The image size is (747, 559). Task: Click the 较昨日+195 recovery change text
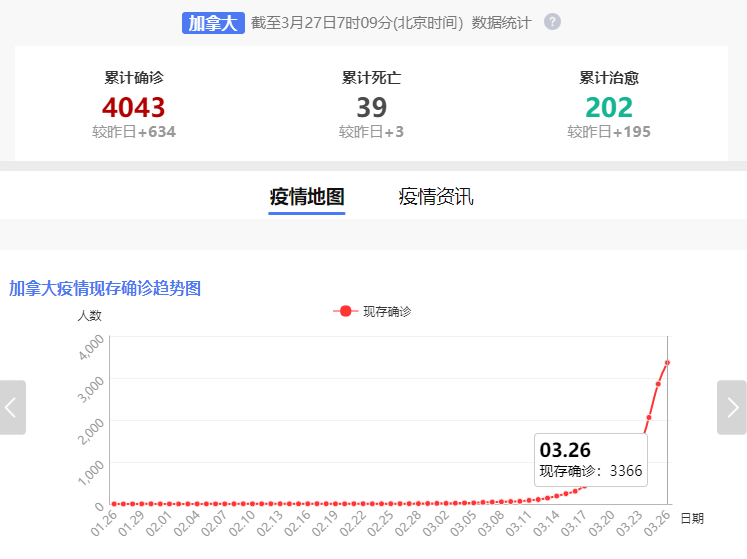[x=609, y=132]
